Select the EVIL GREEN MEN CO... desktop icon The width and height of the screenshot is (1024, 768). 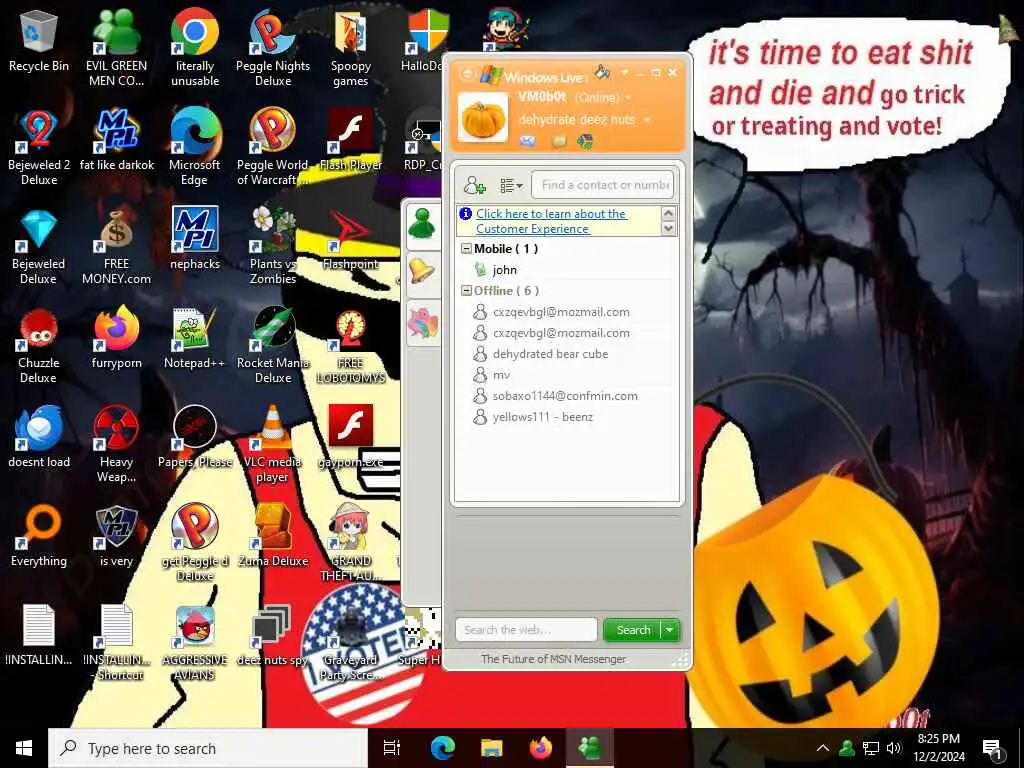click(x=116, y=47)
